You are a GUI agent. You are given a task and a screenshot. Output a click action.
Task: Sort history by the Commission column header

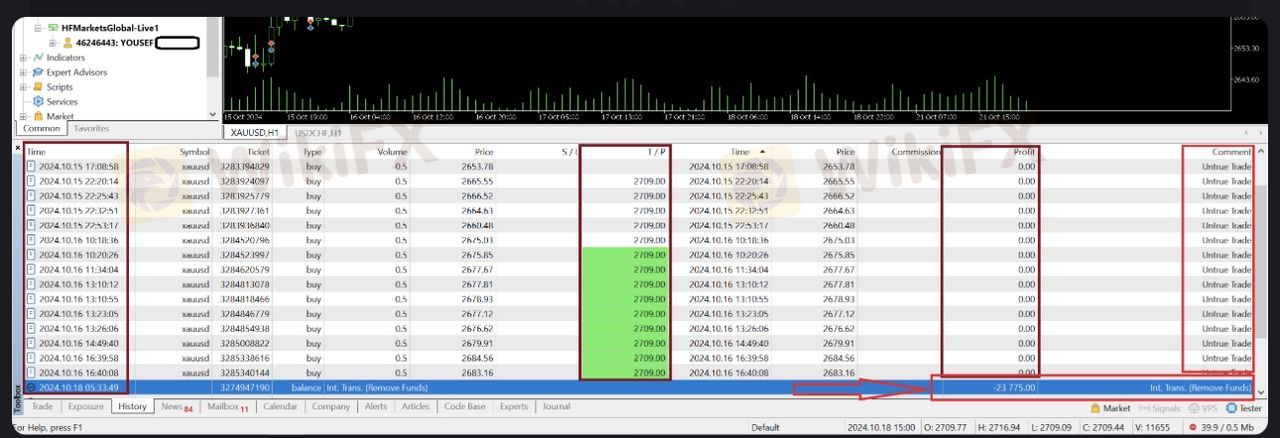click(x=916, y=152)
